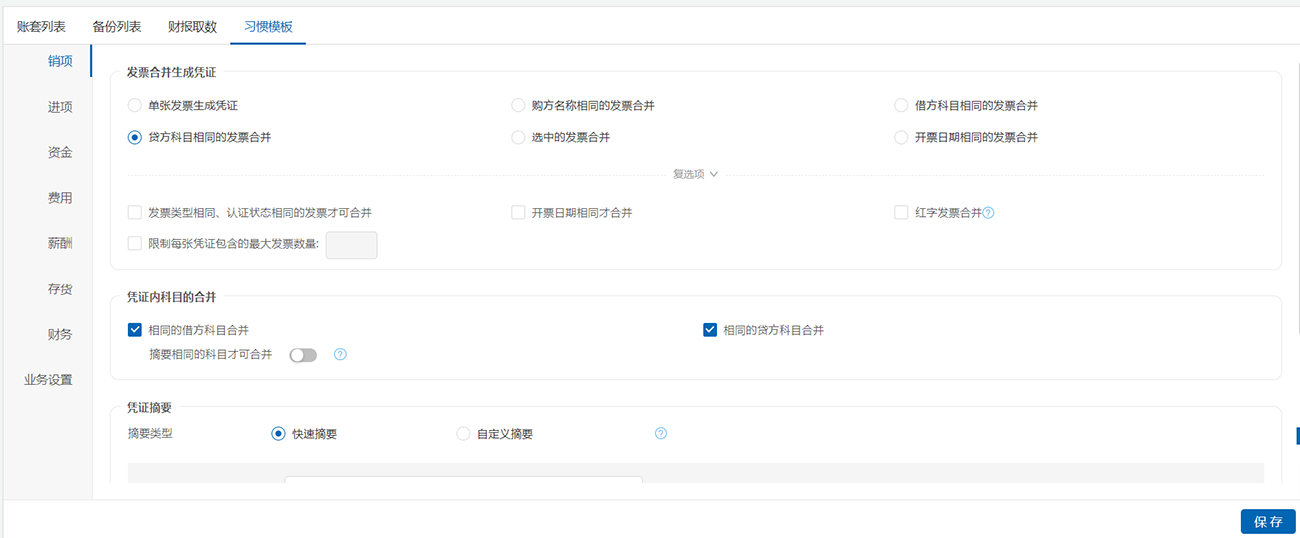This screenshot has width=1300, height=538.
Task: Click help icon next to 红字发票合并
Action: (x=988, y=213)
